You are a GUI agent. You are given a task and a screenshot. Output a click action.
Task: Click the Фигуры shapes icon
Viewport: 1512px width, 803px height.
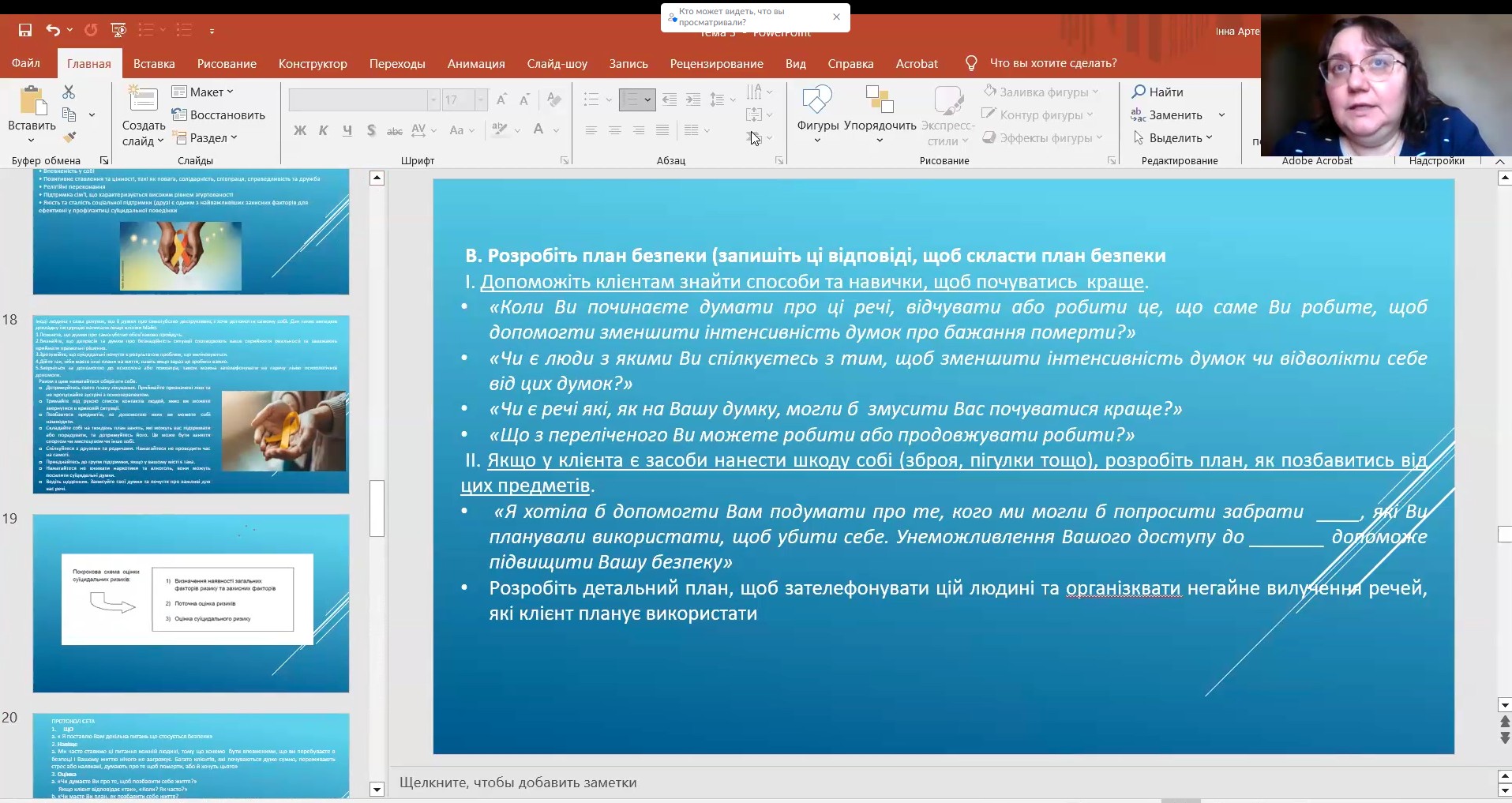817,100
